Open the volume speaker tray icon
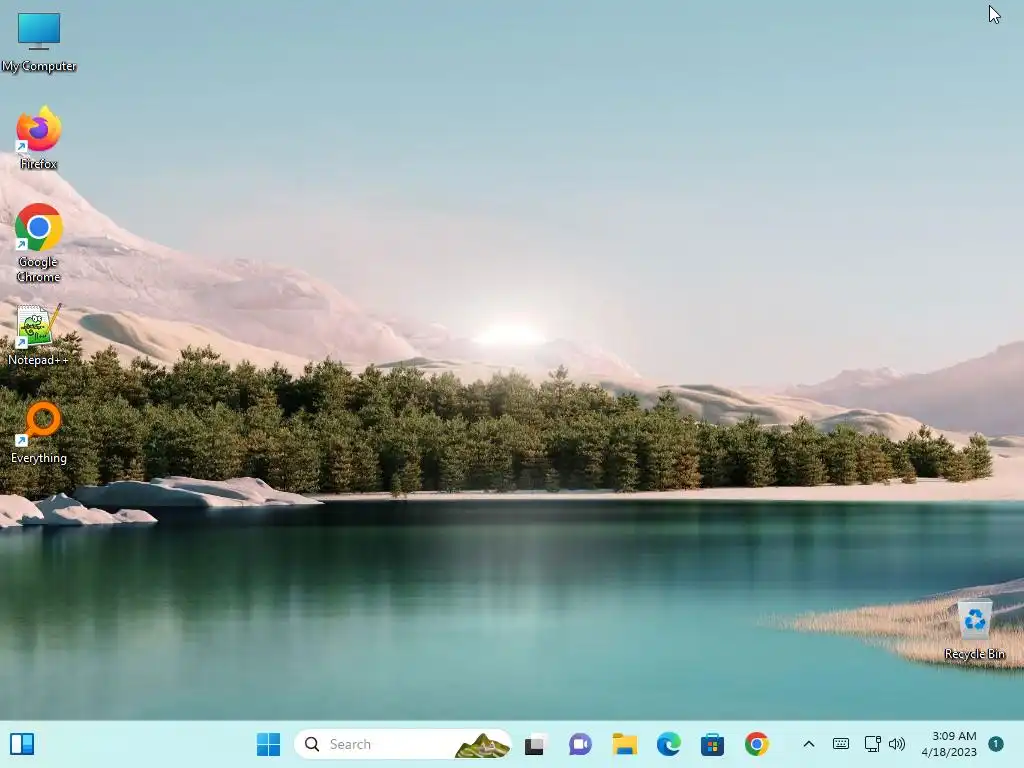This screenshot has width=1024, height=768. click(x=897, y=744)
